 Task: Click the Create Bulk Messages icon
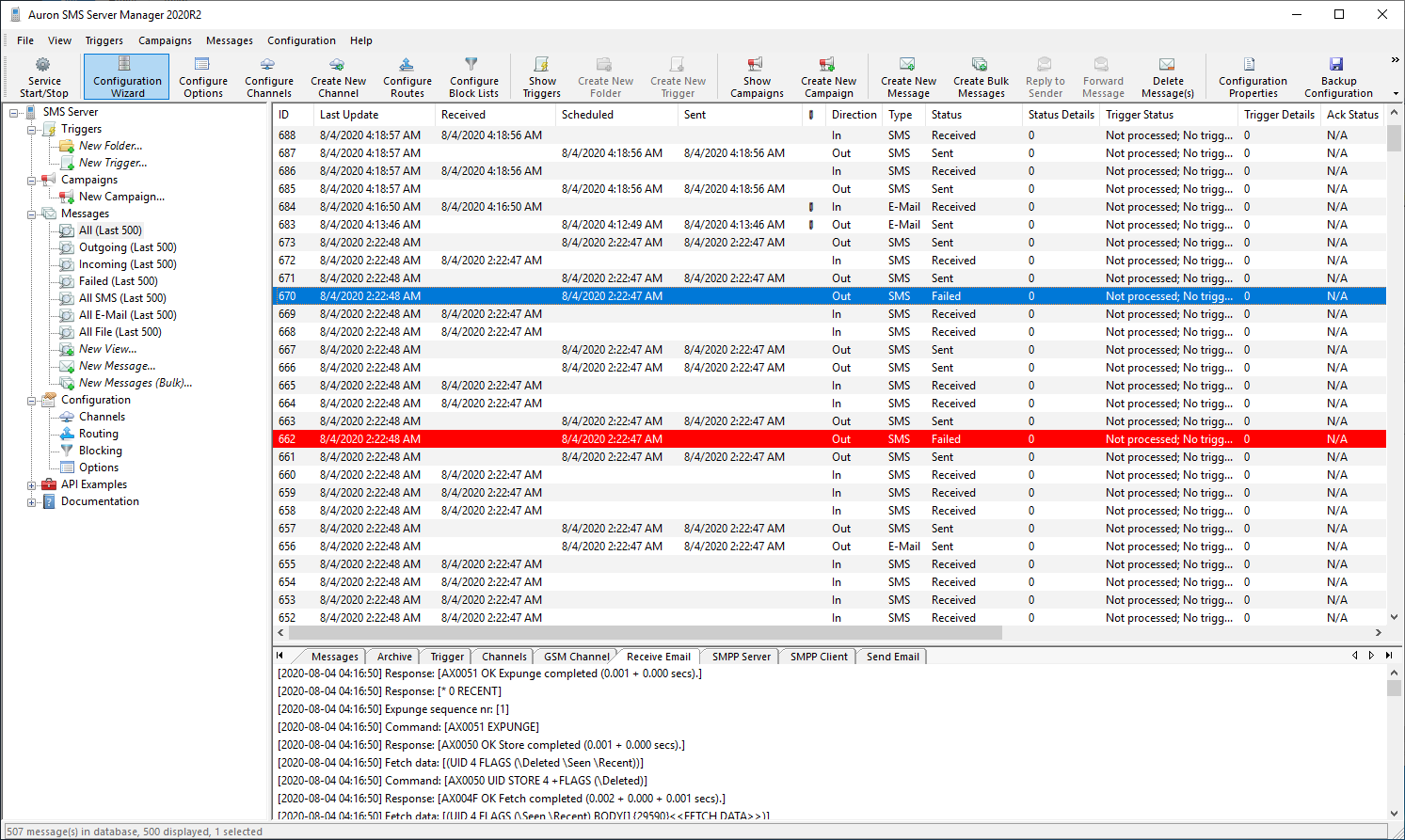980,65
